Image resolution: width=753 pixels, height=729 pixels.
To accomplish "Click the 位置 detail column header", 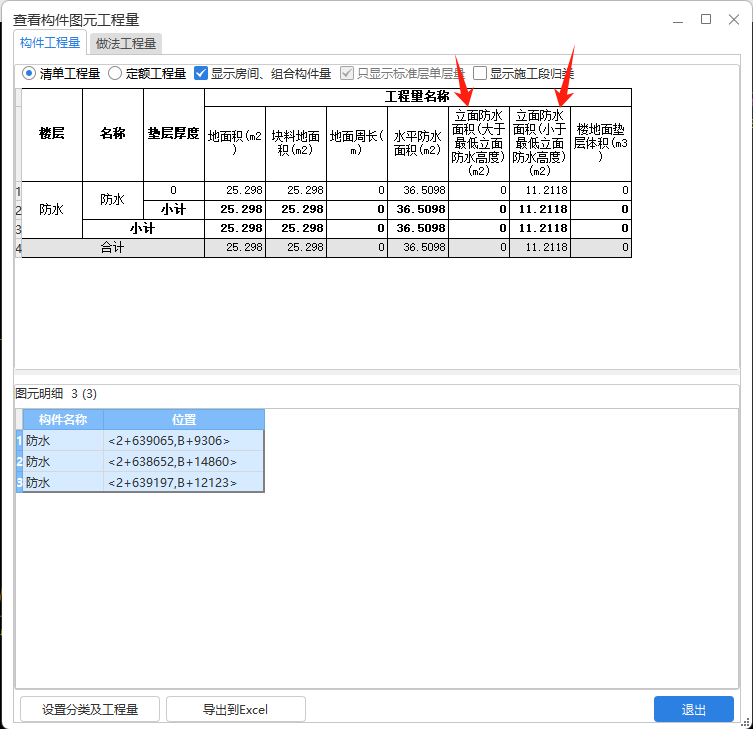I will coord(184,420).
